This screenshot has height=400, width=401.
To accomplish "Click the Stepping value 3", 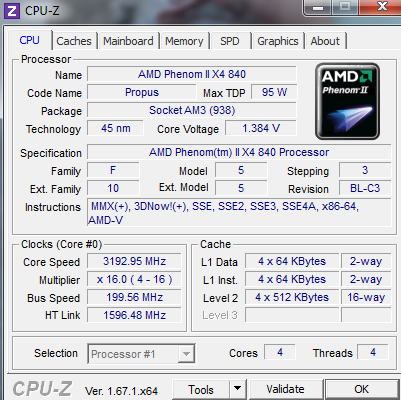I will 365,170.
